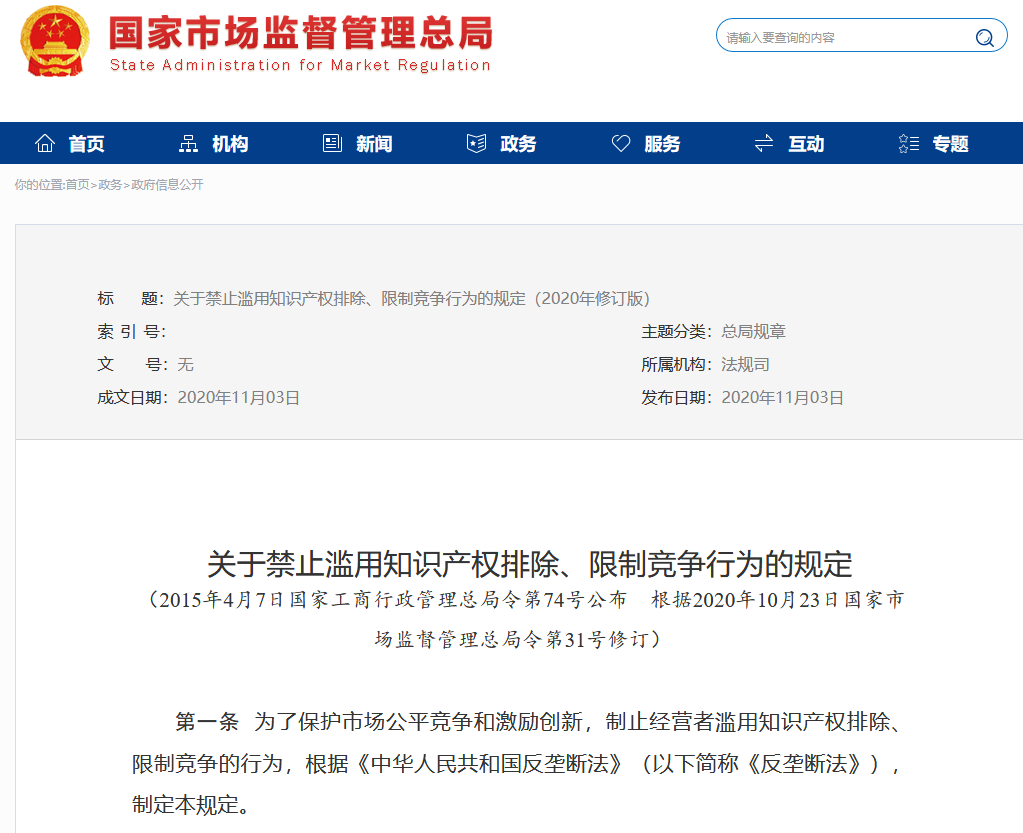Click the newspaper icon beside 新闻
Screen dimensions: 1023x833
tap(332, 144)
